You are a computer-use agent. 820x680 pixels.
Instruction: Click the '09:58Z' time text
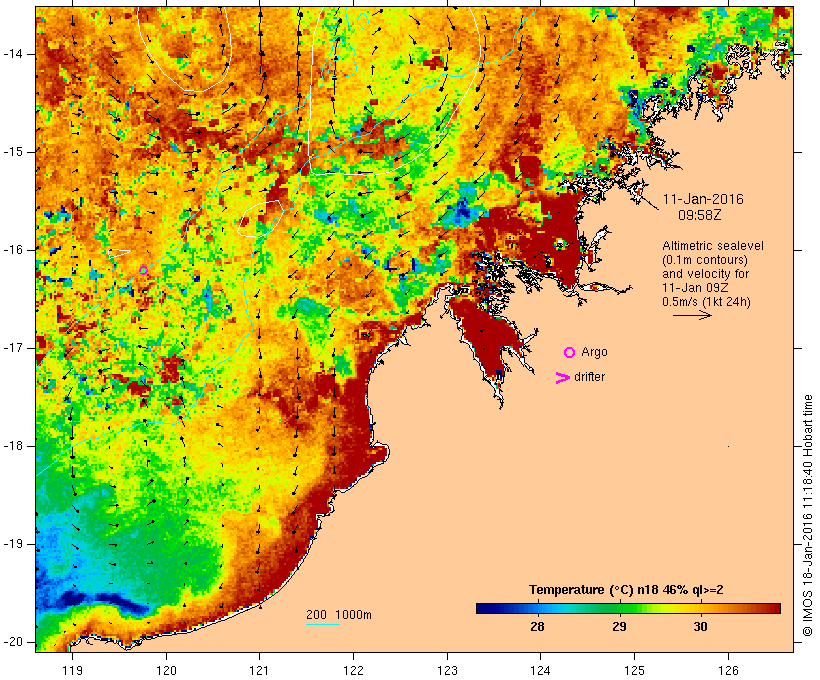click(x=700, y=215)
